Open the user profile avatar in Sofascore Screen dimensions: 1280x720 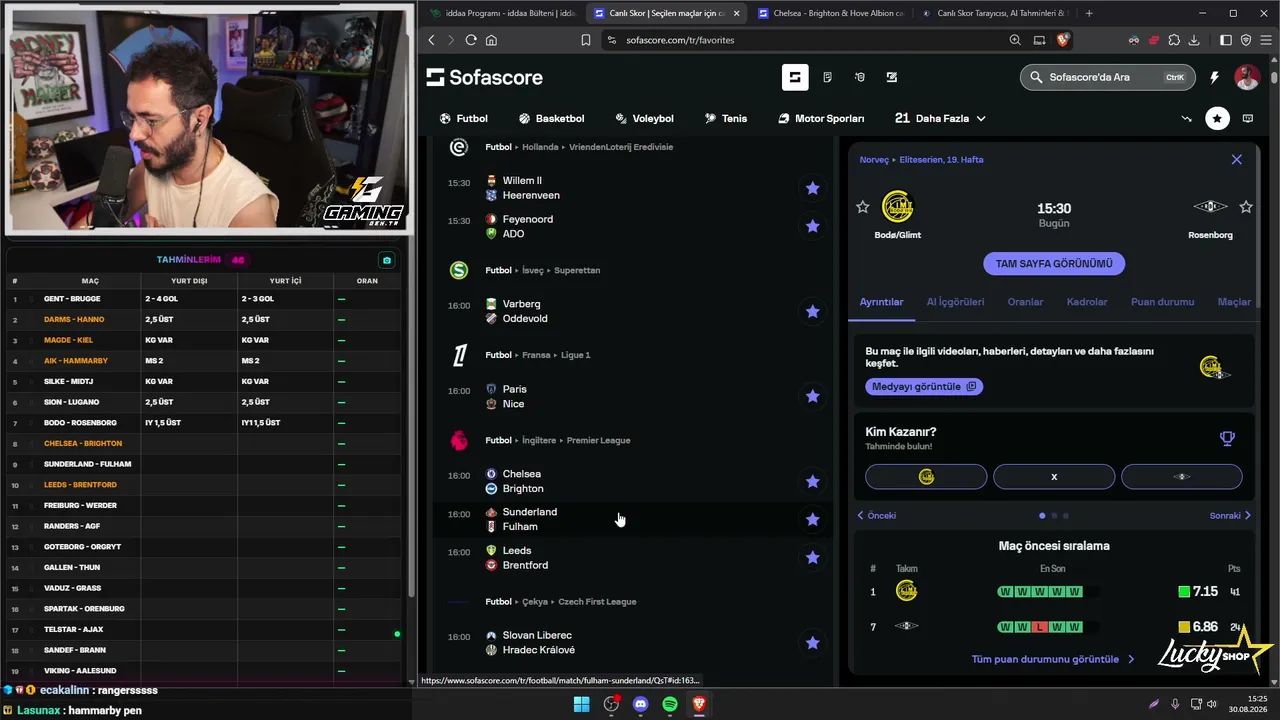[1247, 77]
